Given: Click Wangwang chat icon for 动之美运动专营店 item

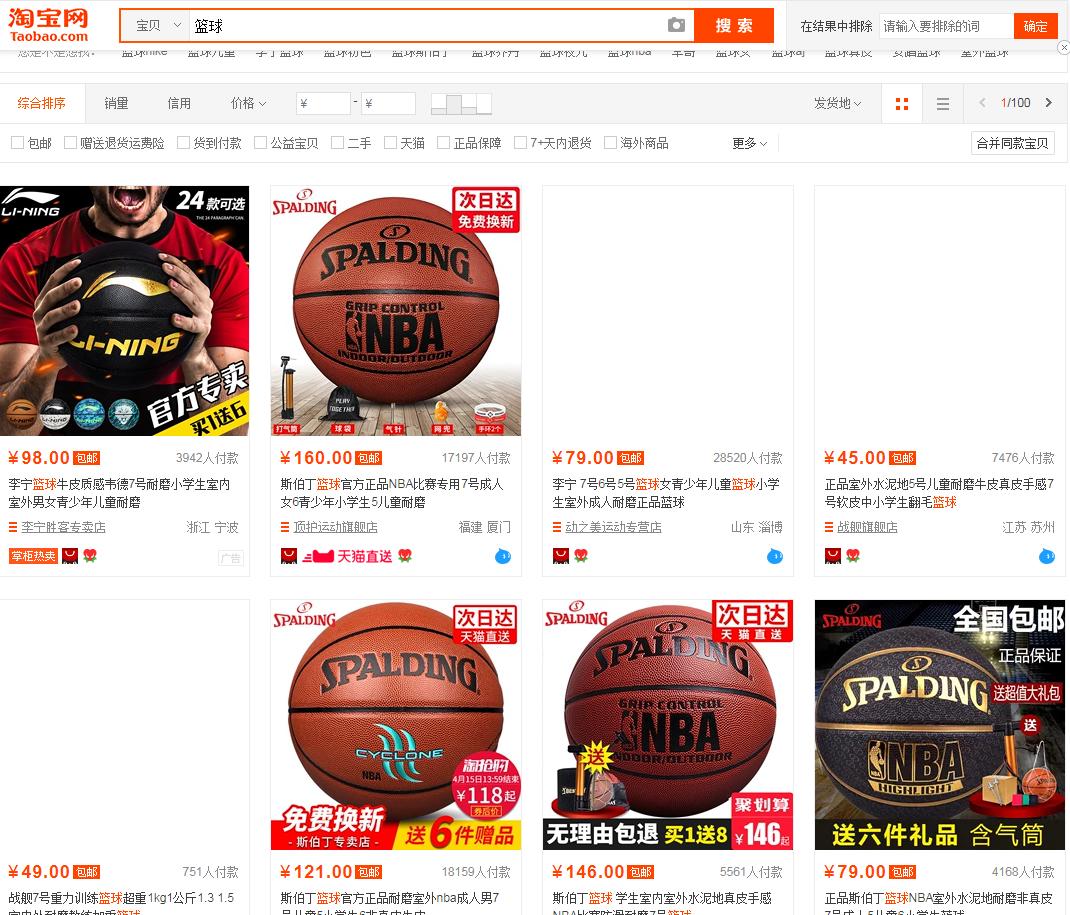Looking at the screenshot, I should coord(775,556).
